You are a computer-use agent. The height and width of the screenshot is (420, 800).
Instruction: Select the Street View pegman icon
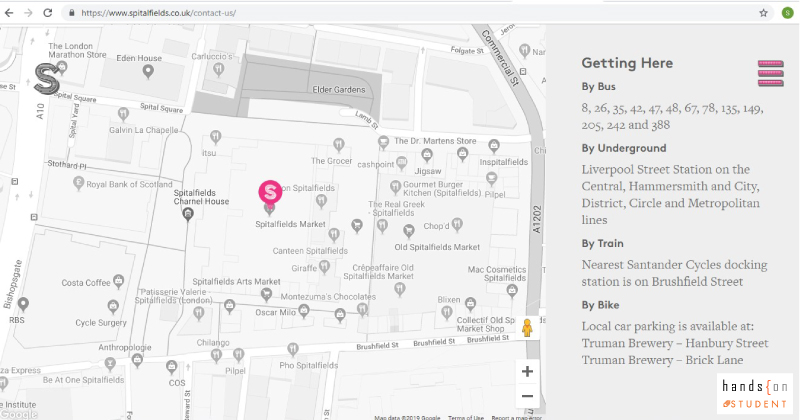526,328
